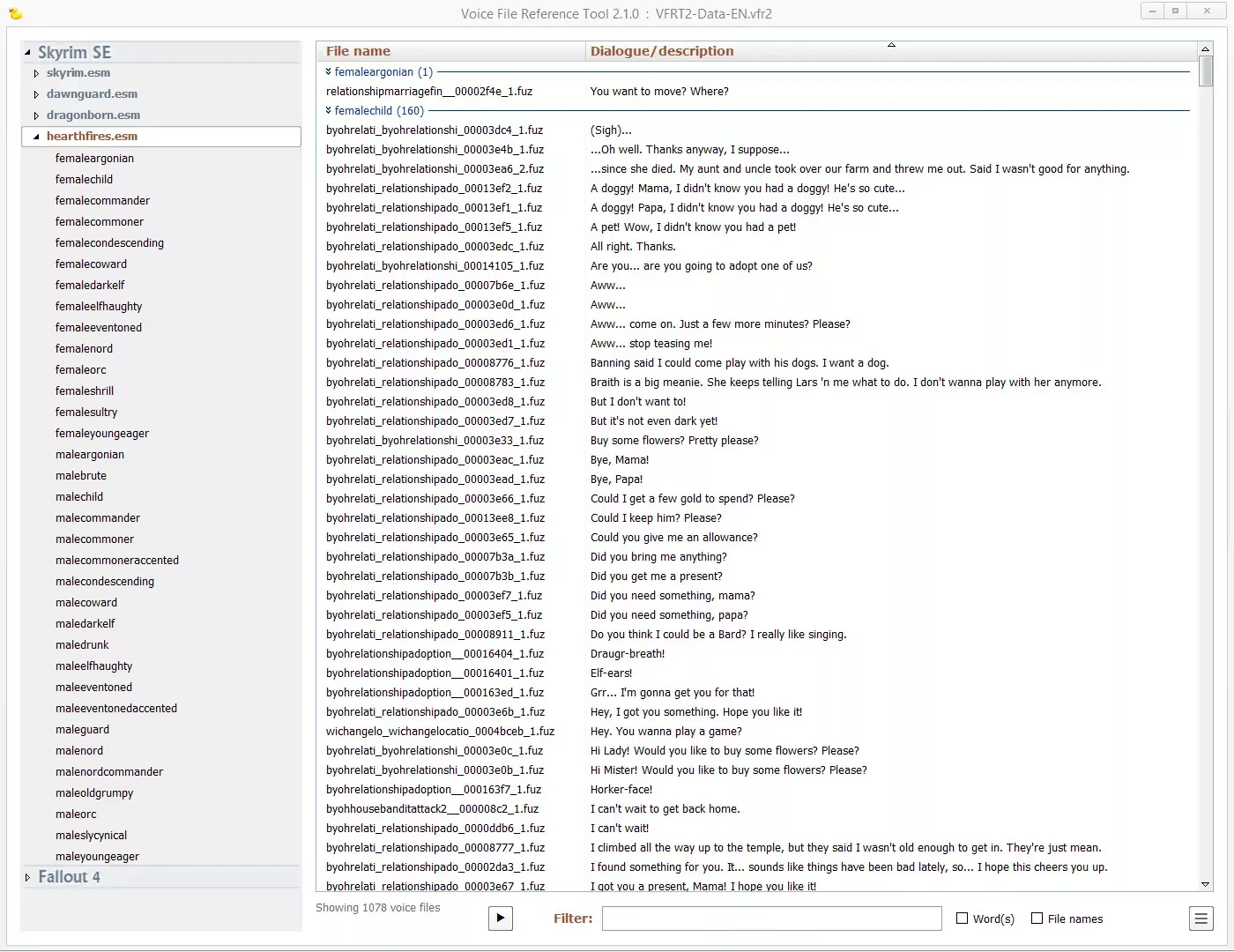Select 'Could you give me an allowance?' row
The width and height of the screenshot is (1234, 952).
[756, 538]
